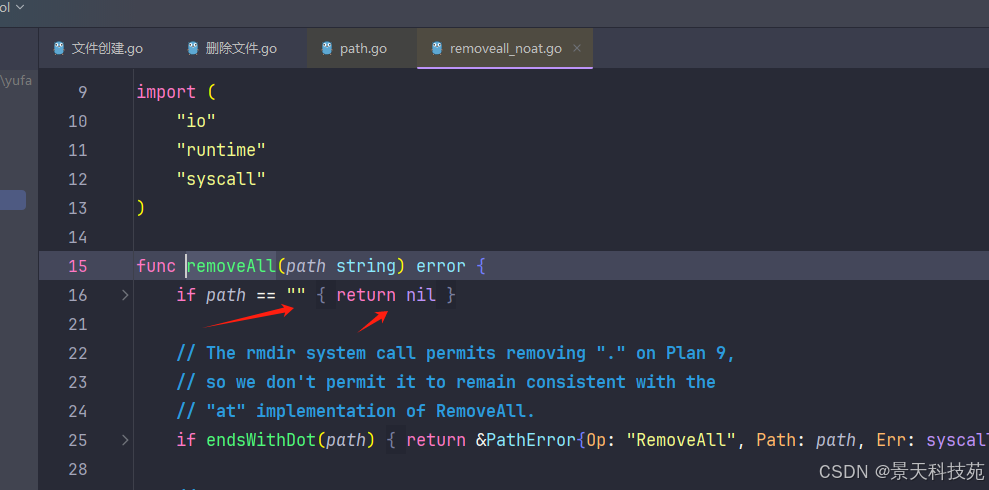Click the Go file icon on path.go tab
The width and height of the screenshot is (989, 490).
[x=327, y=48]
